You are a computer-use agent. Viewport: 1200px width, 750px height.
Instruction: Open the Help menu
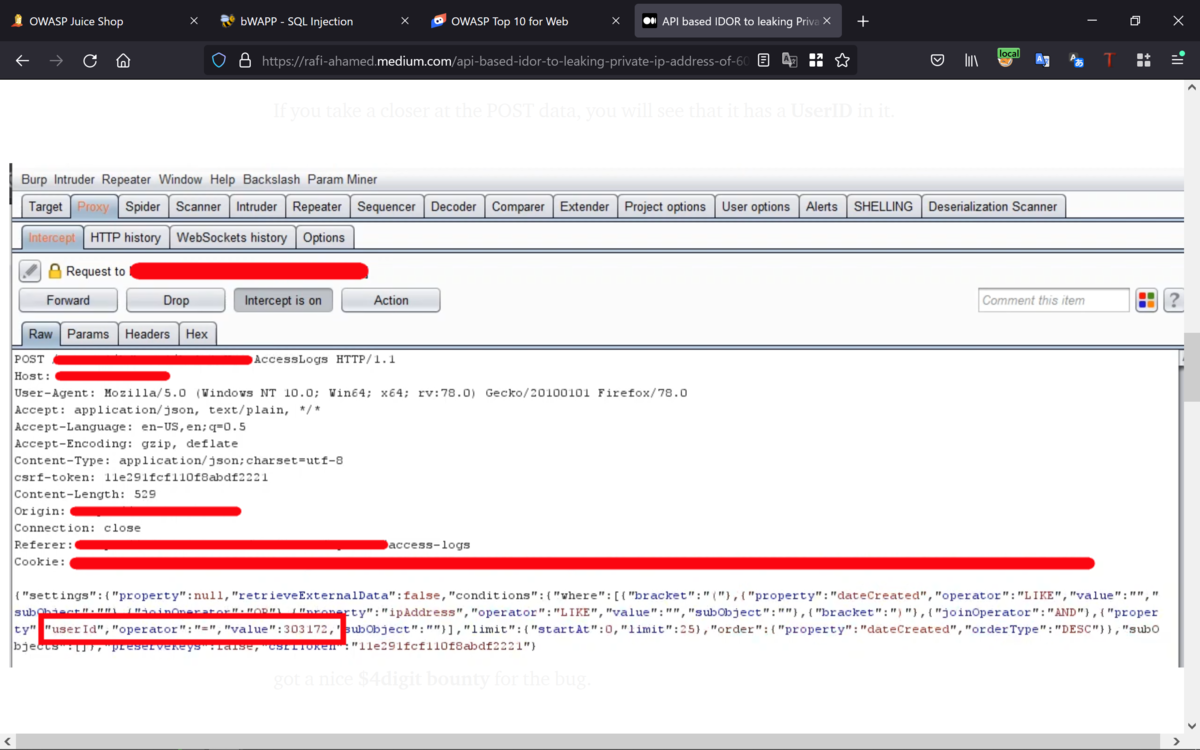222,180
